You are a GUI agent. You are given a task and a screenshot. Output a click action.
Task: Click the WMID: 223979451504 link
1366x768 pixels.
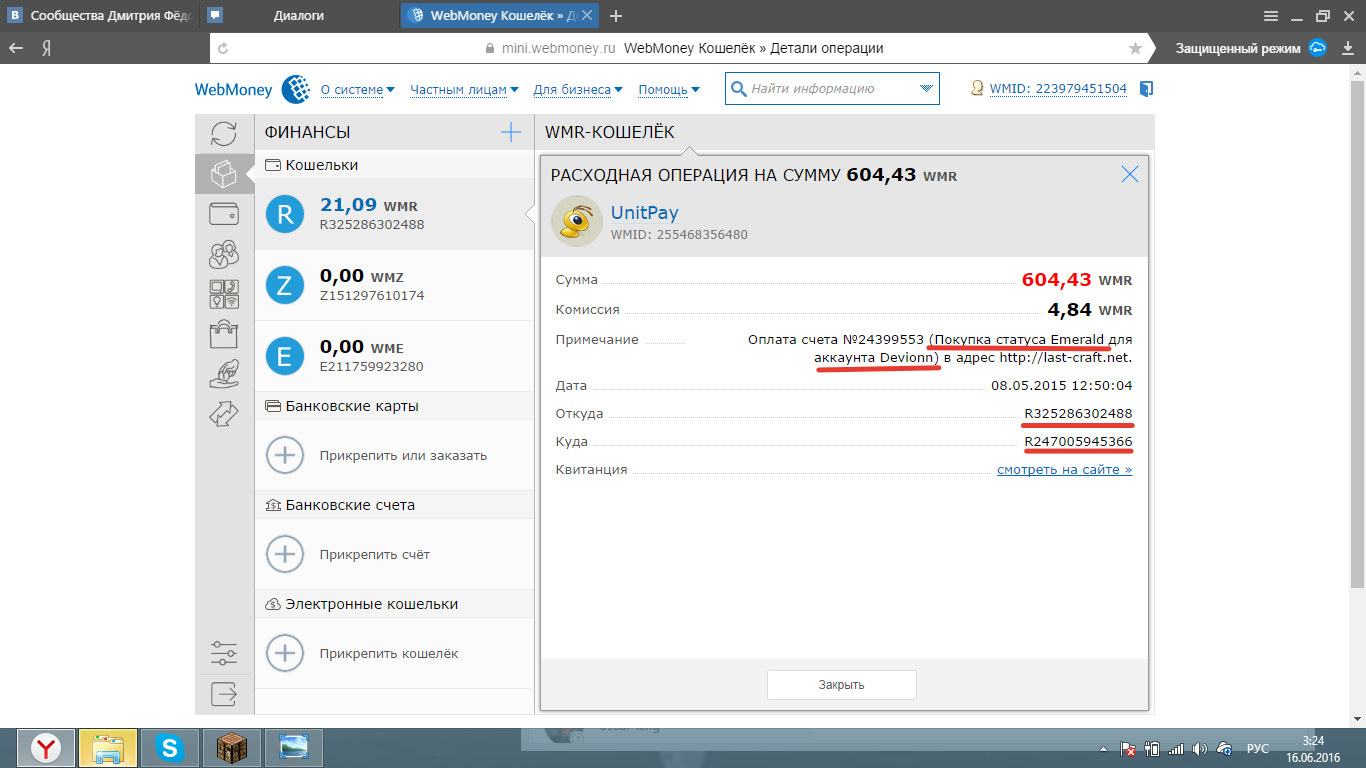(1058, 89)
